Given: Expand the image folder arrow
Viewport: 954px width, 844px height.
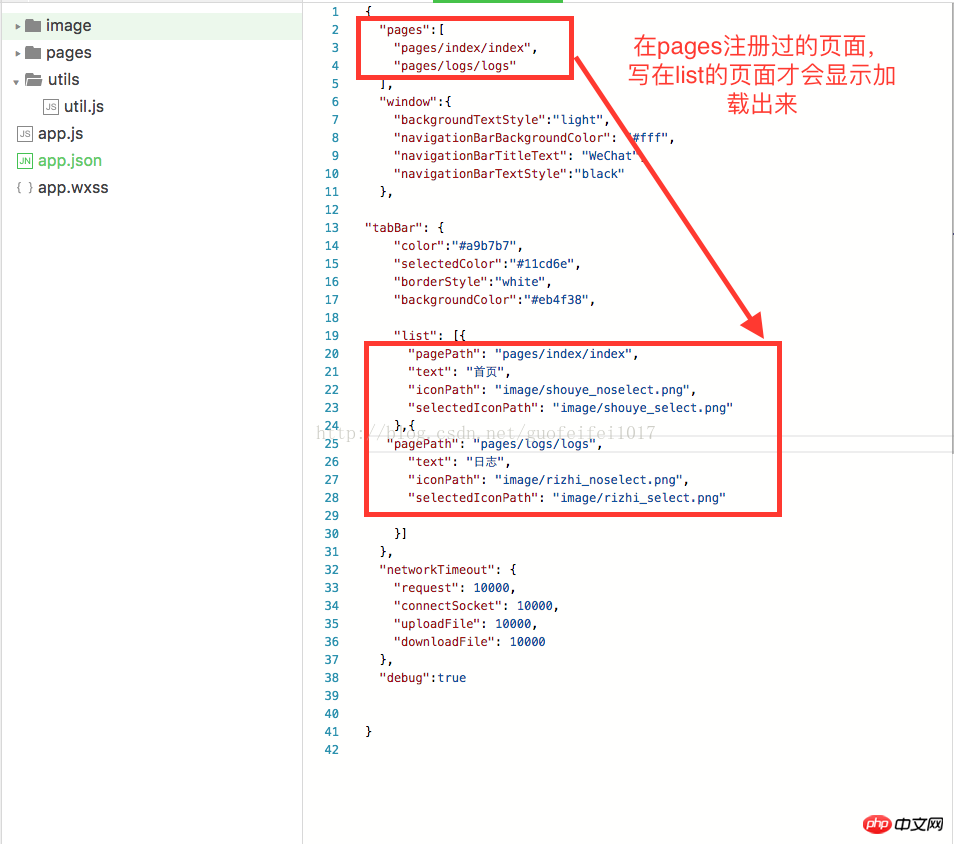Looking at the screenshot, I should [x=18, y=27].
